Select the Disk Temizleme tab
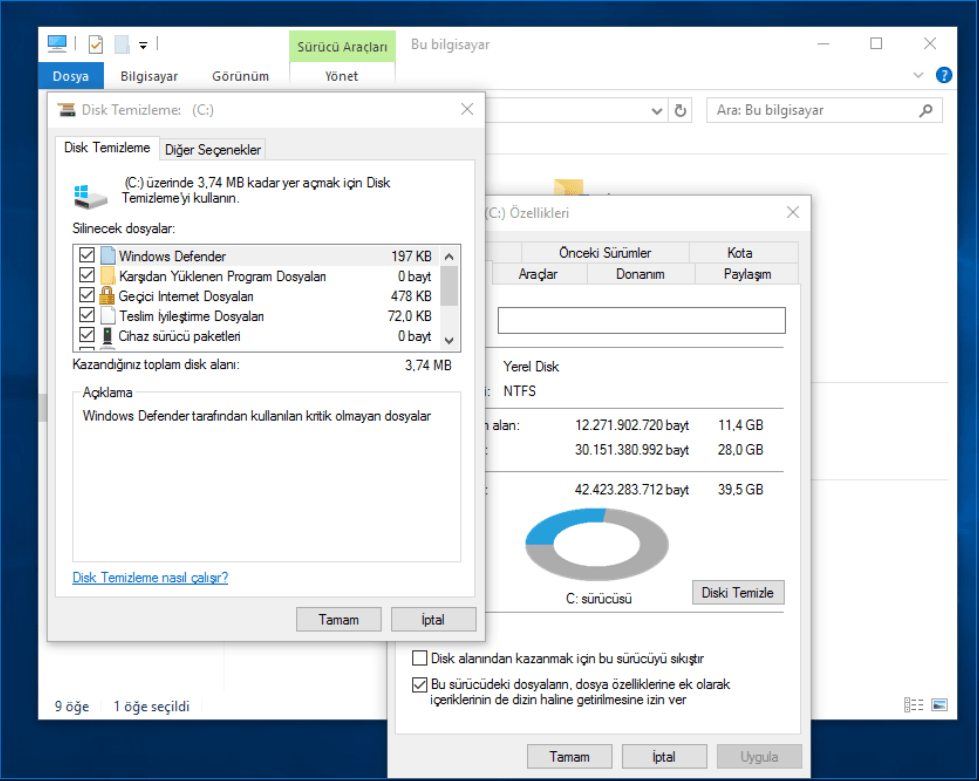 107,148
